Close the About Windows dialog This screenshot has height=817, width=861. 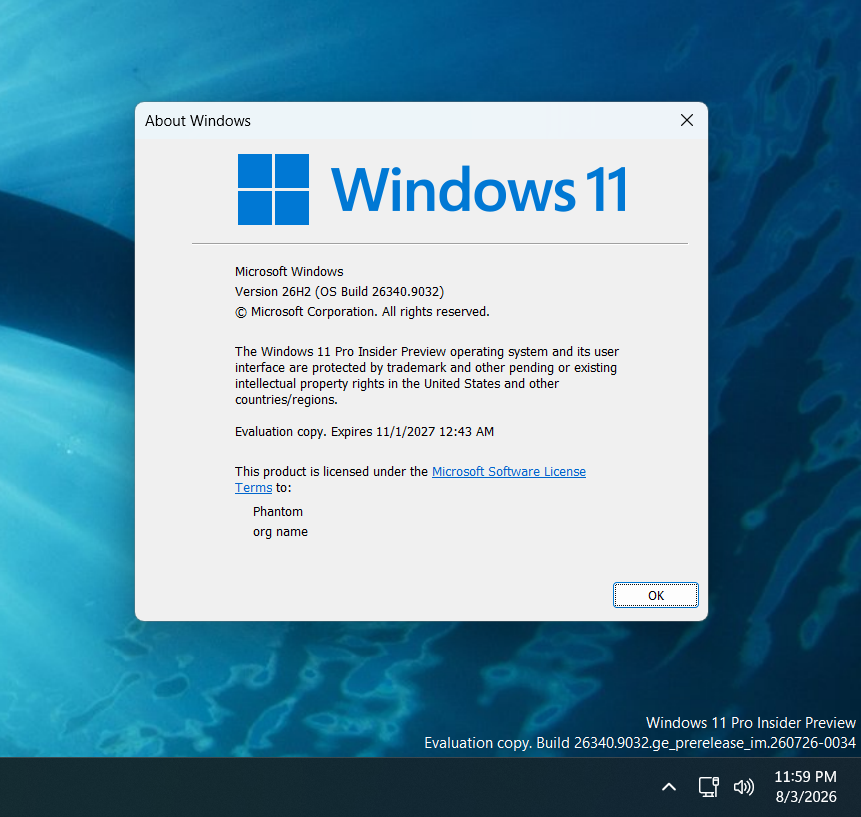click(686, 120)
